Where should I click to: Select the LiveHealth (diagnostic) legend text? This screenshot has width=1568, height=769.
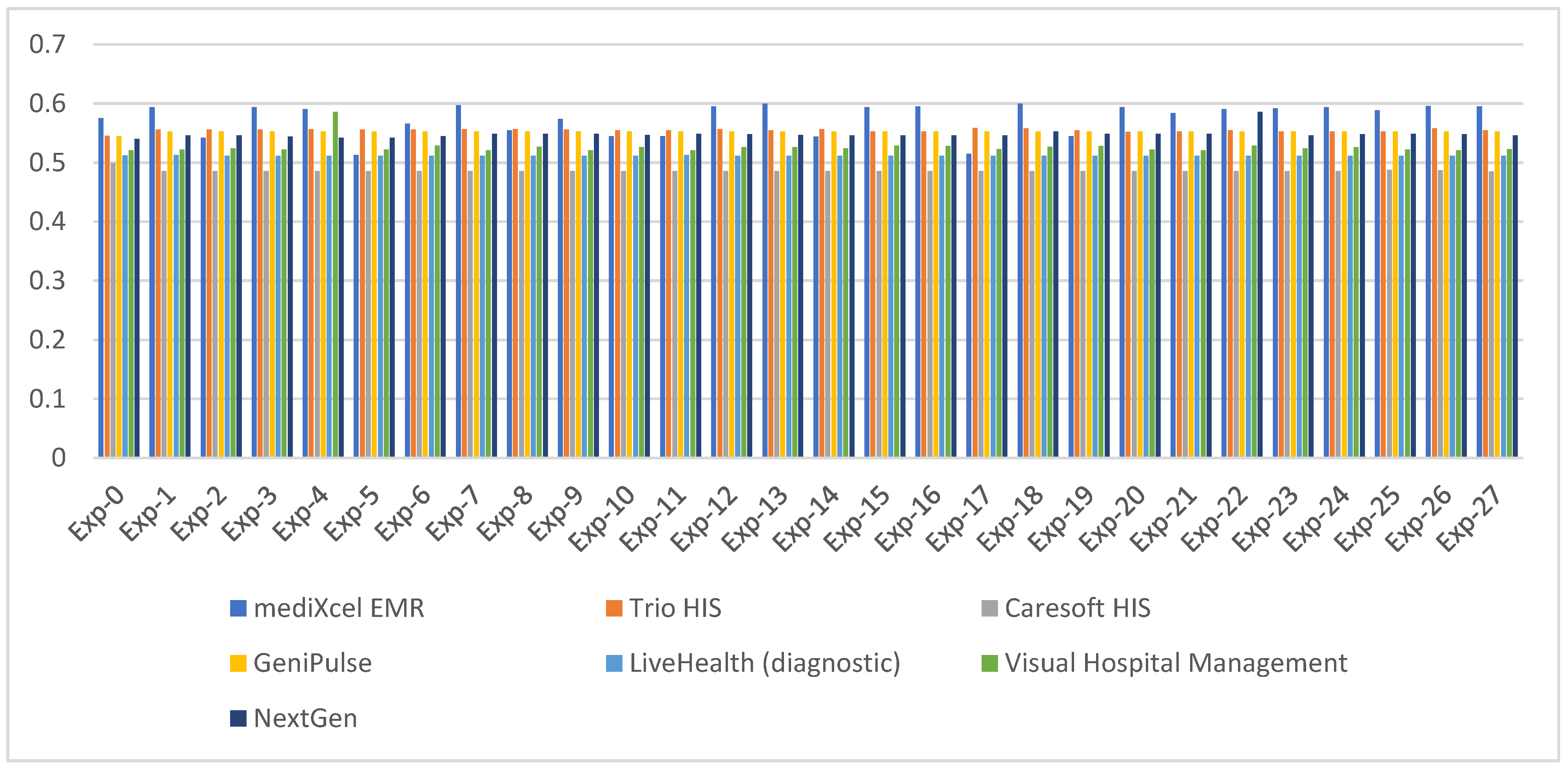[x=764, y=663]
